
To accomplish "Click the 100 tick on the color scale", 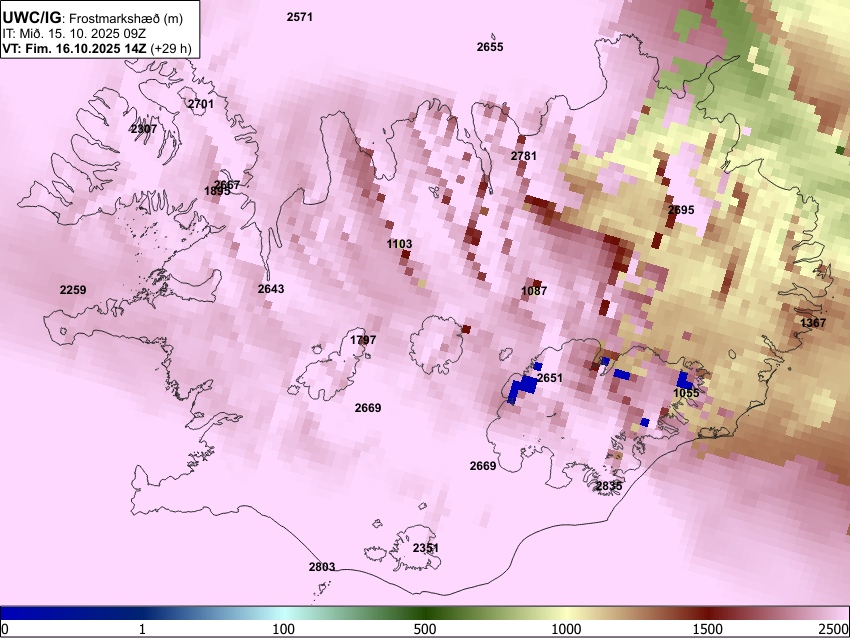I will coord(283,629).
